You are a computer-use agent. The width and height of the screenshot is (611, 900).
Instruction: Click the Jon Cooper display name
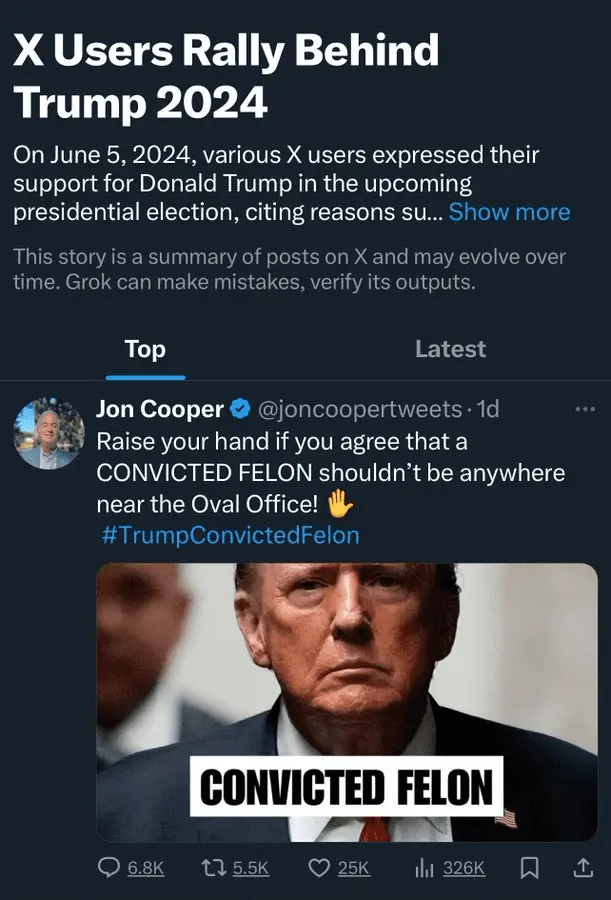click(x=160, y=409)
